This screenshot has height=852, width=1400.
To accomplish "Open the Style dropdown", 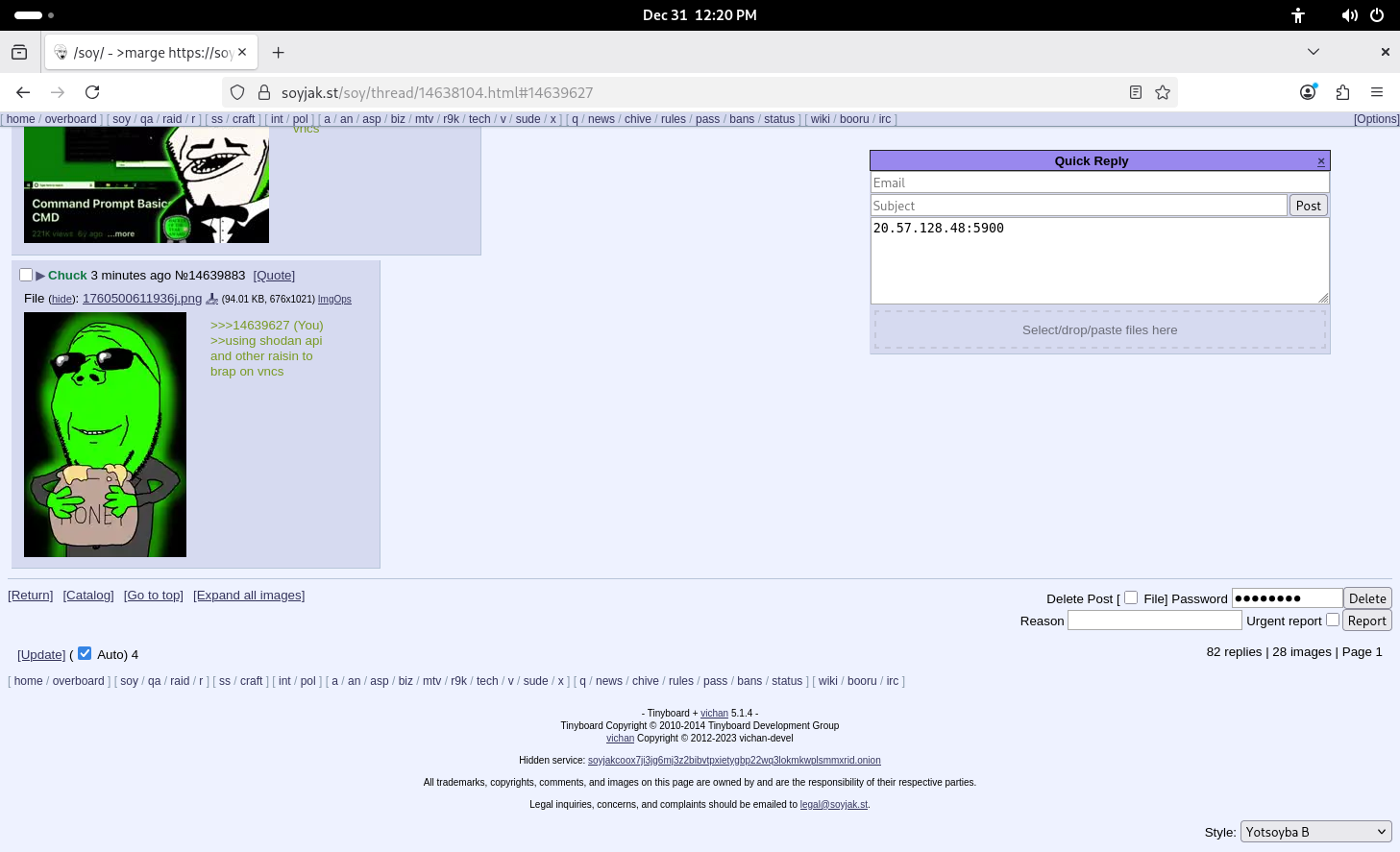I will [x=1315, y=832].
